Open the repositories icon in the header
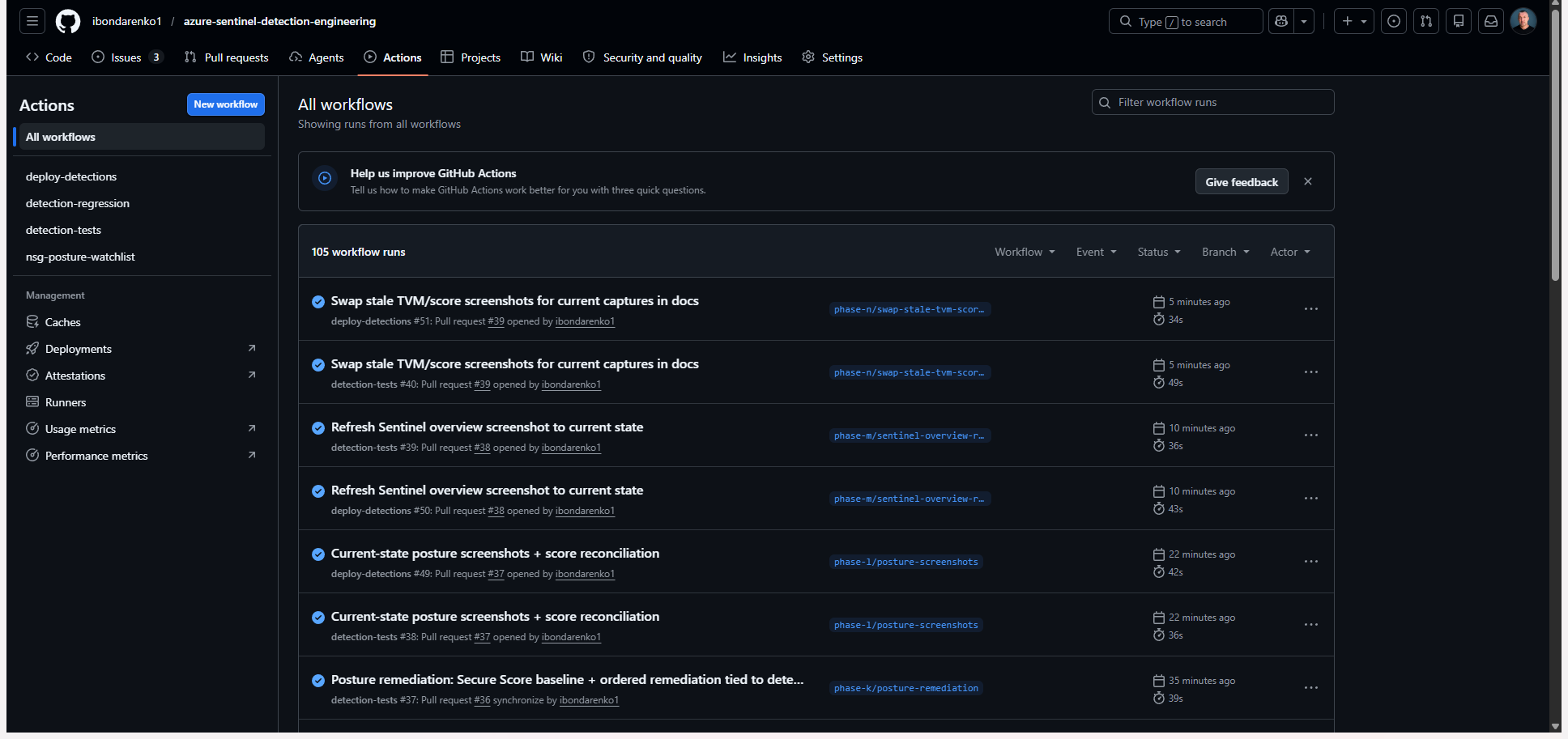Image resolution: width=1568 pixels, height=739 pixels. (x=1459, y=21)
